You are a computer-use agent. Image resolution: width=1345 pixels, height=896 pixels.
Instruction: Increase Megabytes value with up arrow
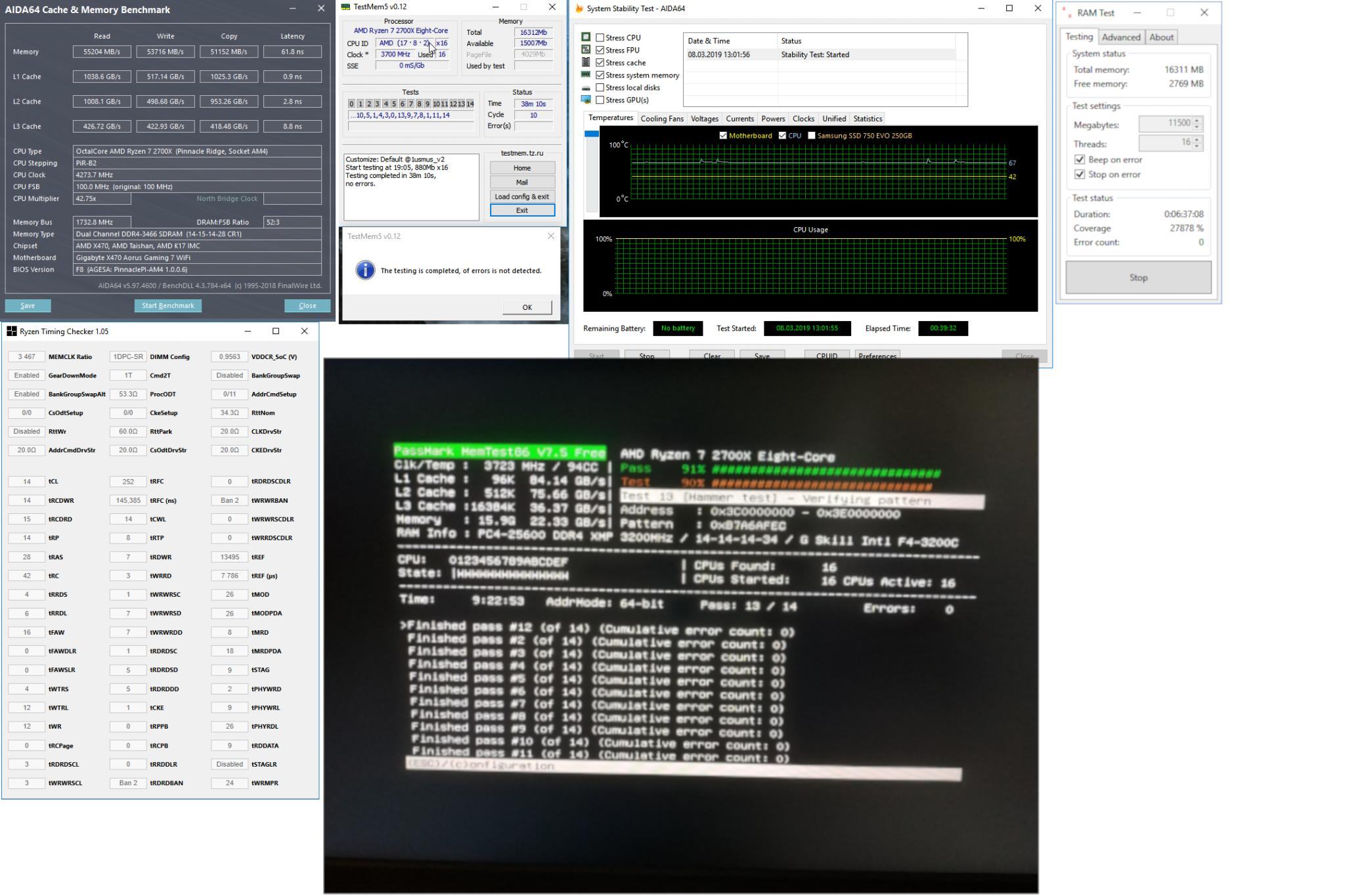1197,120
